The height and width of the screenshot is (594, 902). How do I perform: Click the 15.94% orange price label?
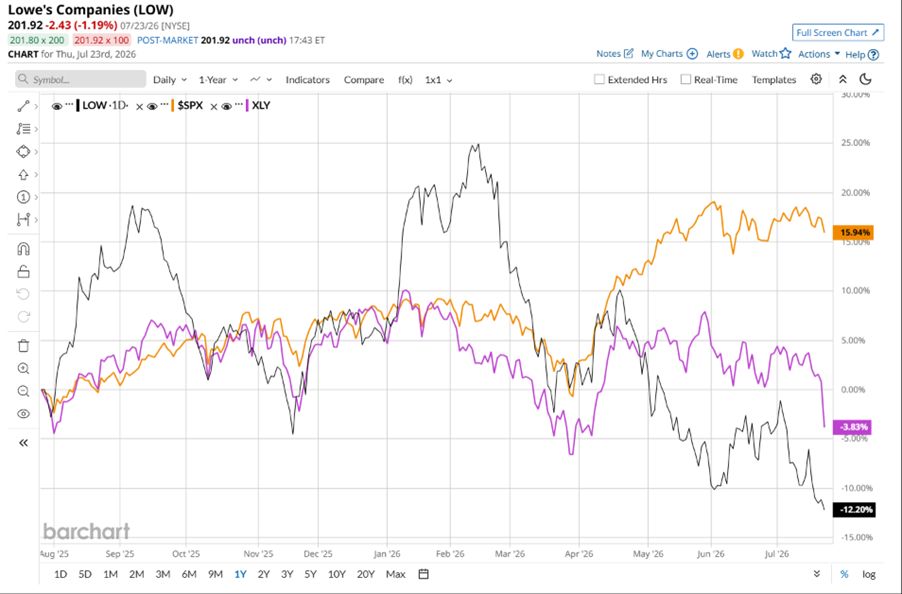click(854, 232)
